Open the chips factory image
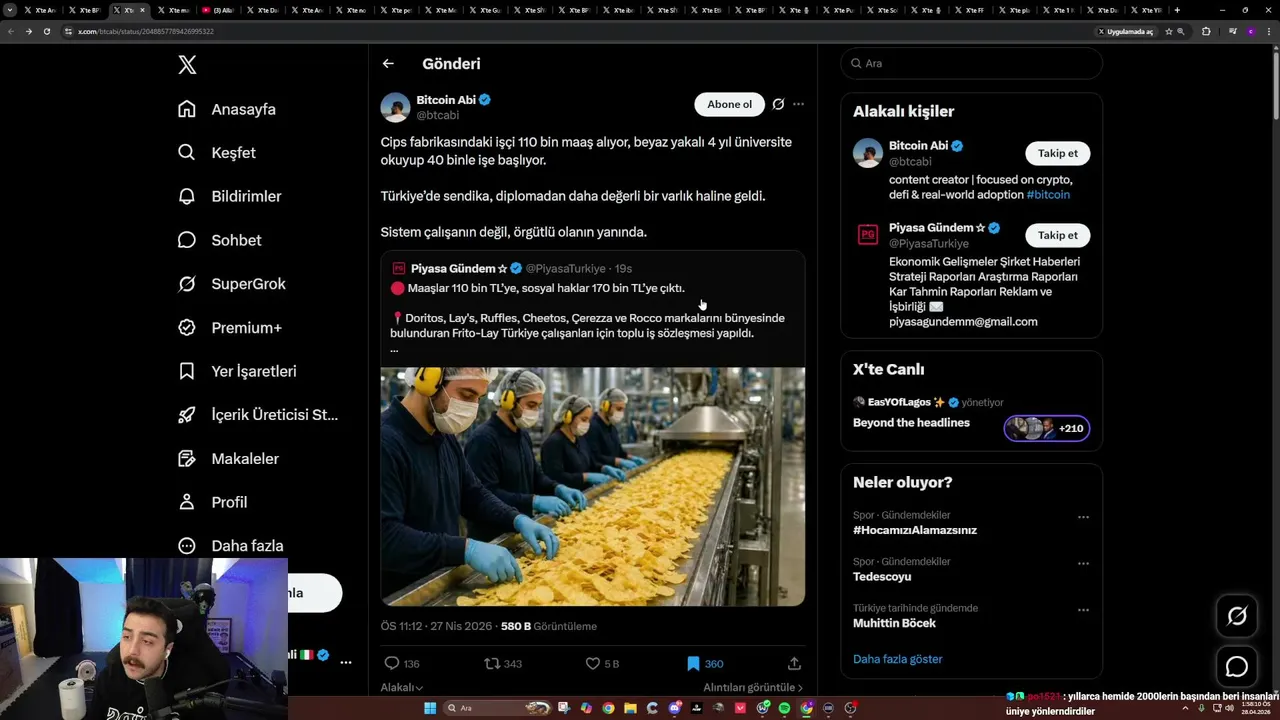 [x=592, y=487]
